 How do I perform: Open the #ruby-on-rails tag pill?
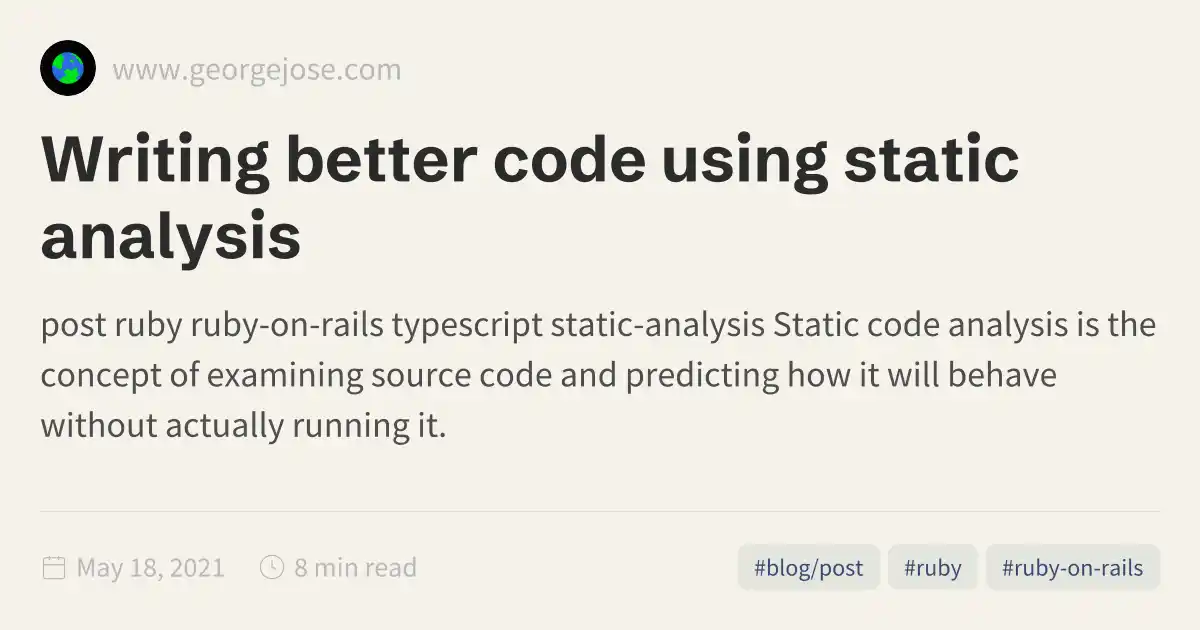click(x=1072, y=568)
